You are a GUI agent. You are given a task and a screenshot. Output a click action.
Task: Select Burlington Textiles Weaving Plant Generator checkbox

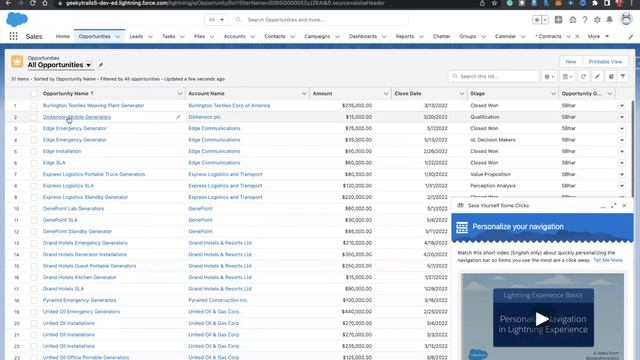[x=34, y=105]
